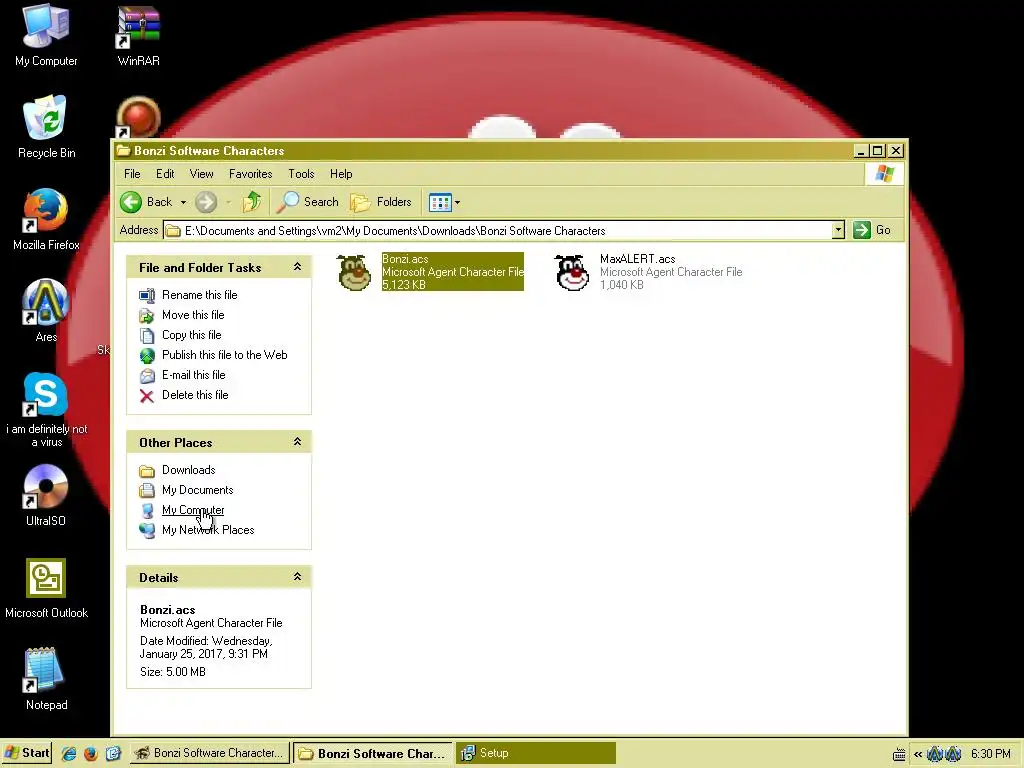The width and height of the screenshot is (1024, 768).
Task: Go to Downloads in Other Places
Action: point(188,470)
